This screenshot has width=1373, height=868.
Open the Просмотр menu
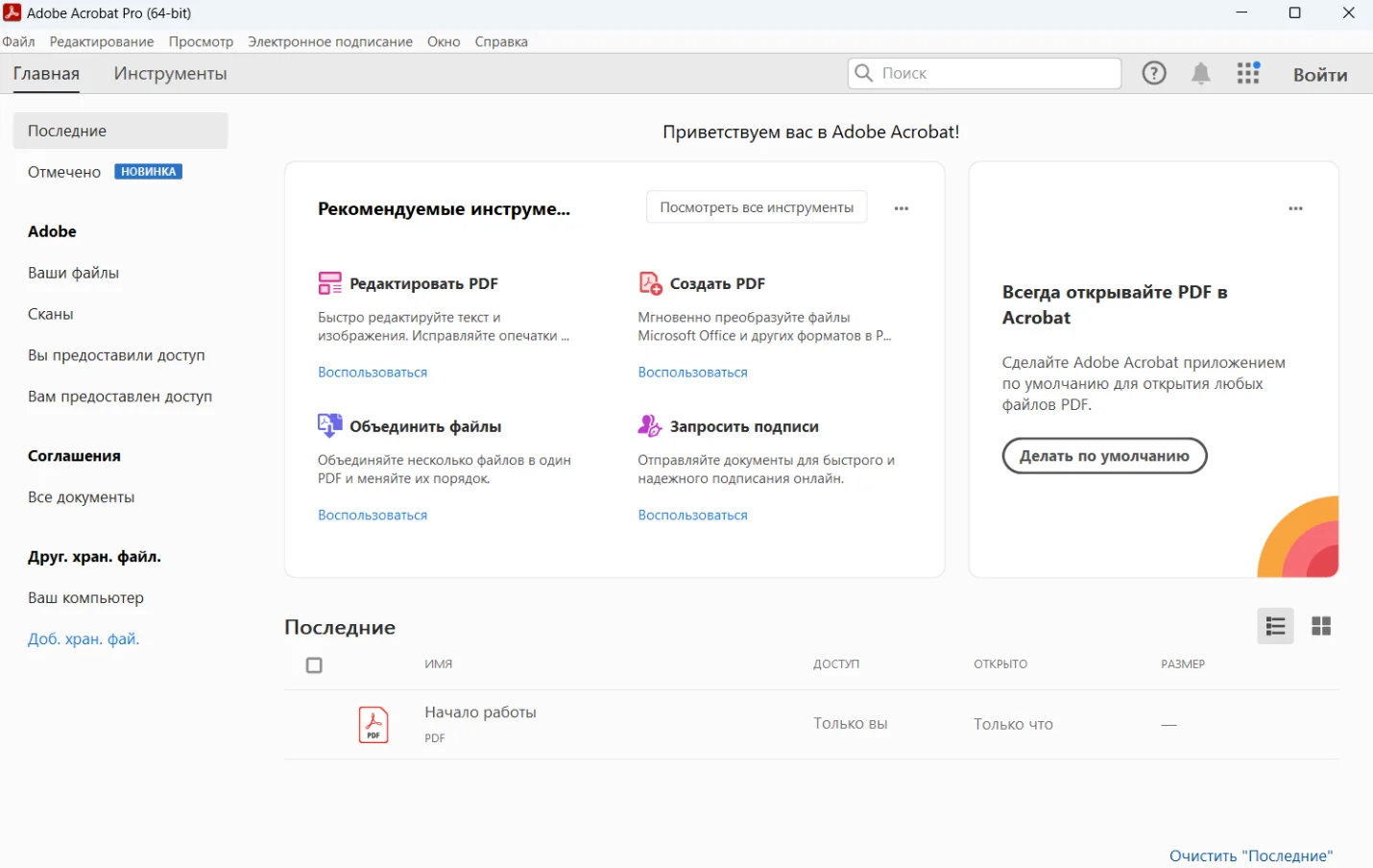tap(201, 41)
